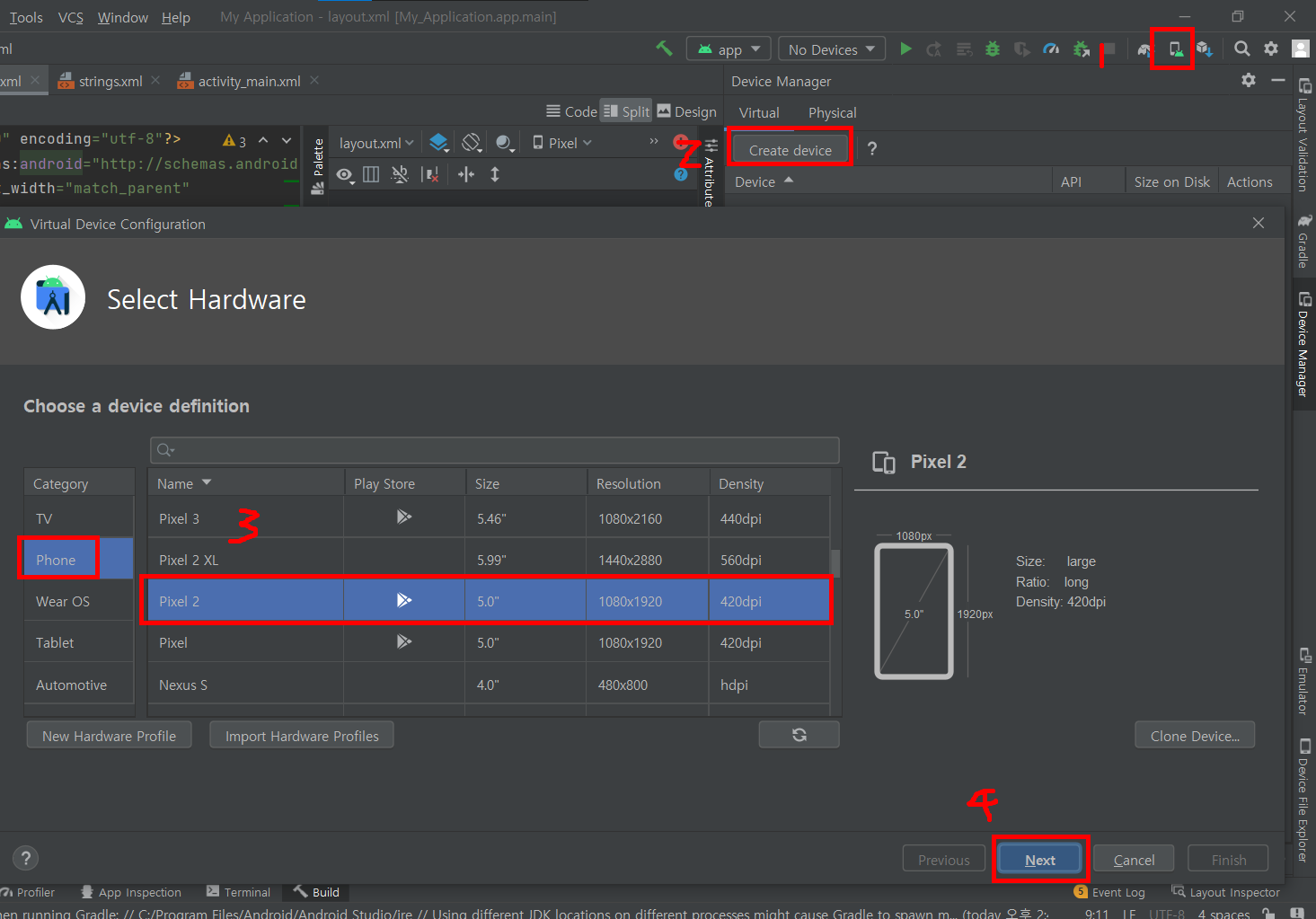Open the Terminal tool window
1316x919 pixels.
coord(239,892)
